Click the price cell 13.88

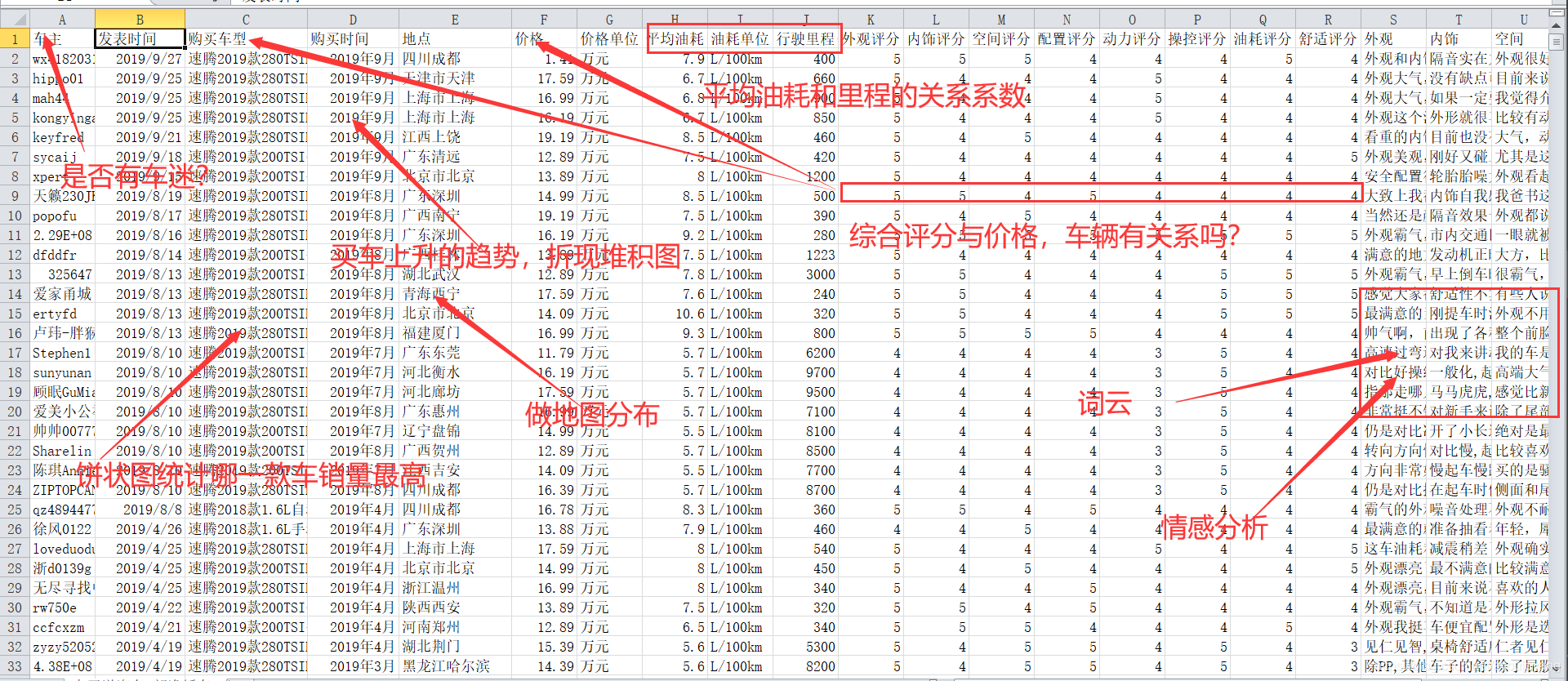pos(544,529)
